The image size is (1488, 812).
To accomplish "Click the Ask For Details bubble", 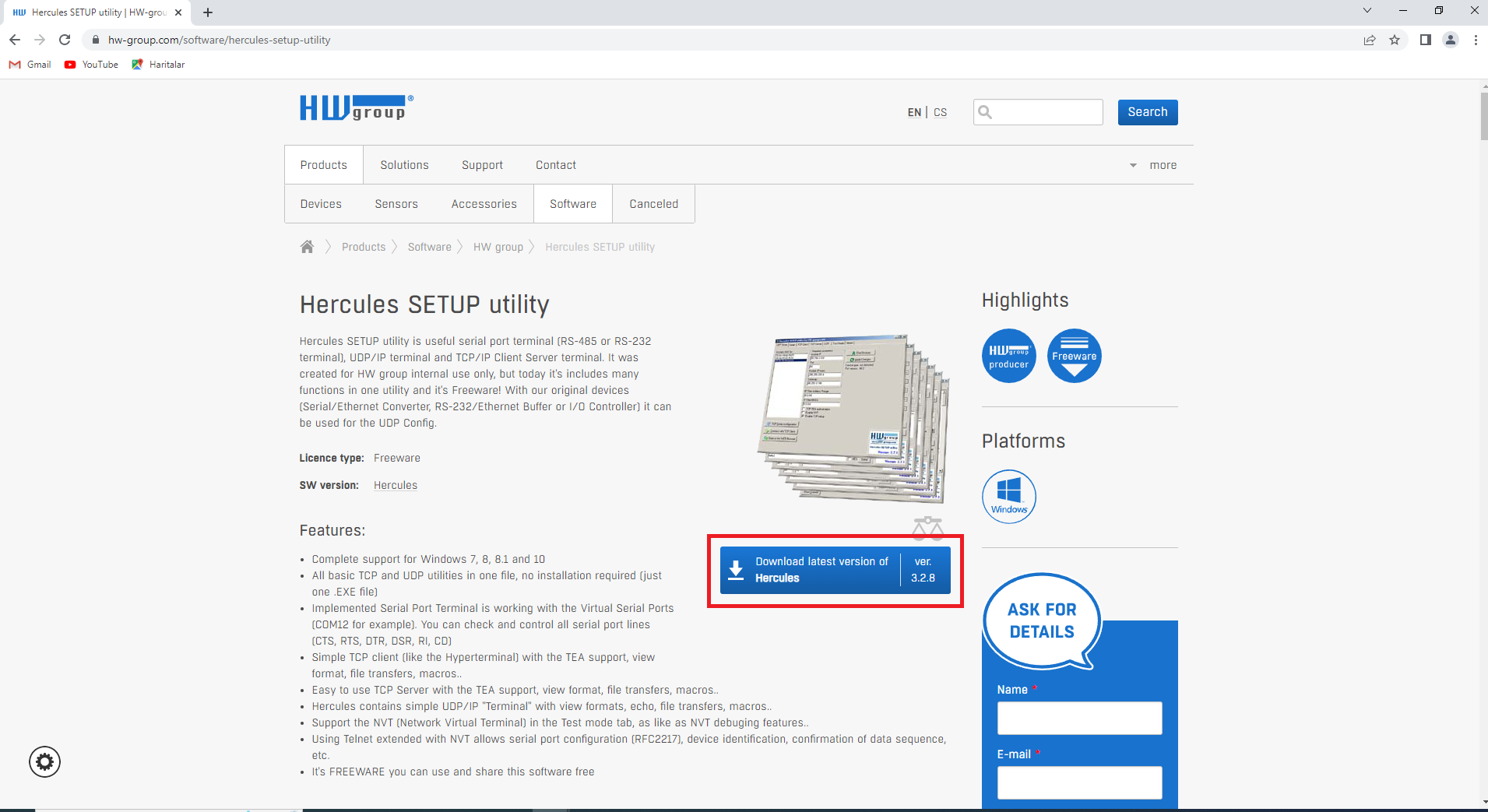I will (1042, 621).
